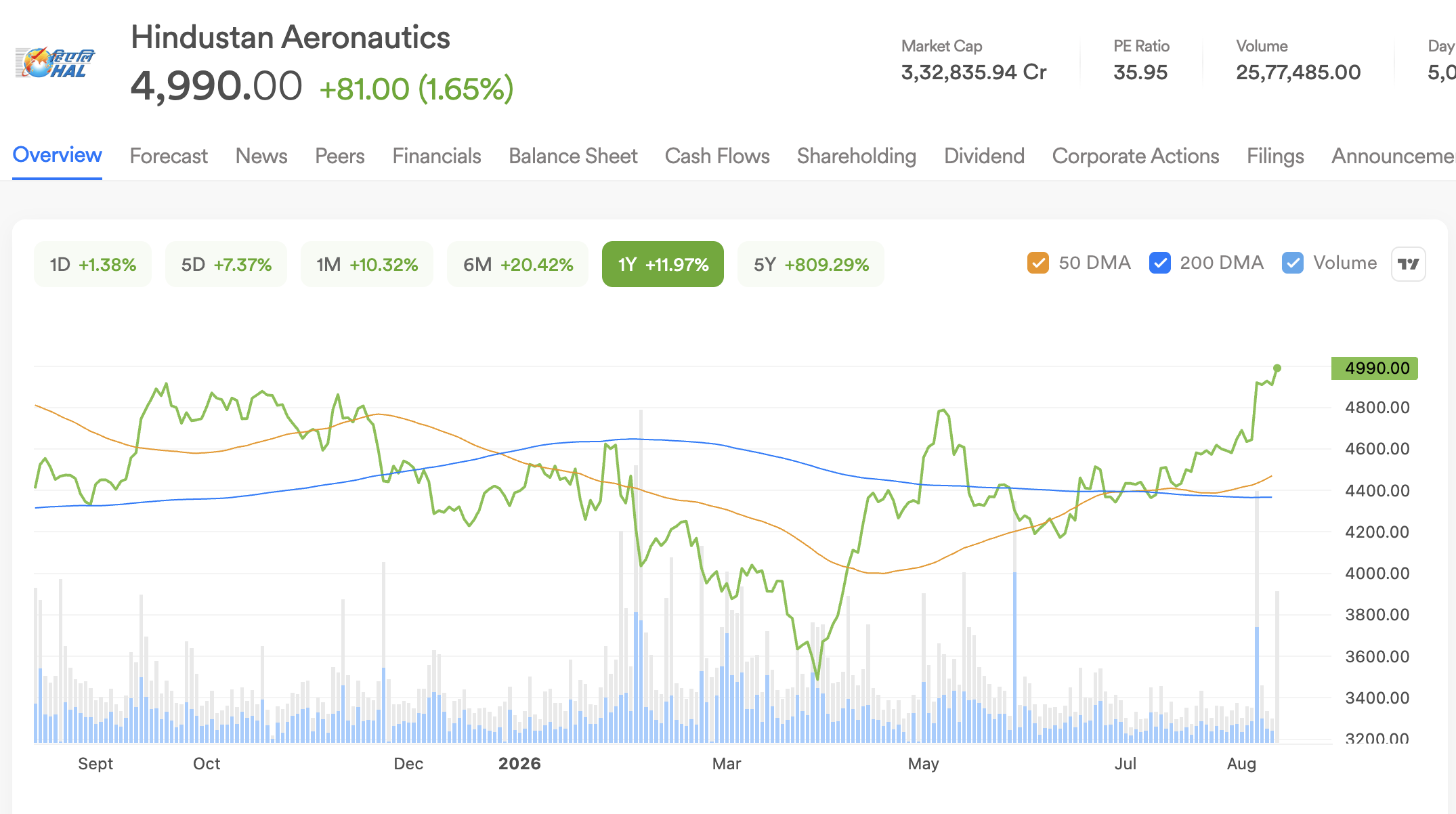
Task: Disable the Volume checkbox
Action: pyautogui.click(x=1292, y=263)
